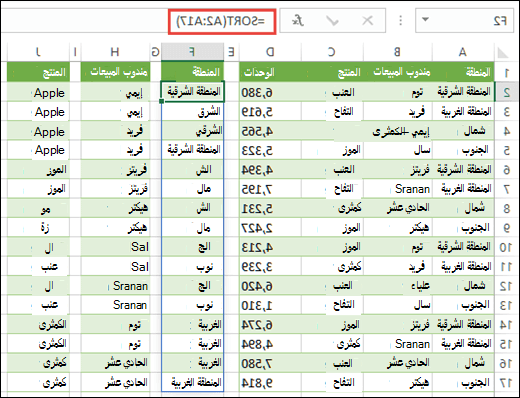
Task: Click the Sranan cell in column B row 15
Action: point(397,344)
